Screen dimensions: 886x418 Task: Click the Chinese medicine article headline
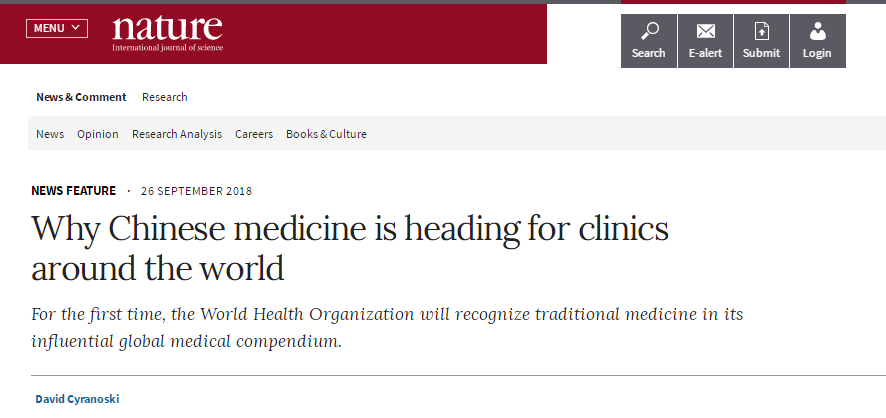click(350, 249)
